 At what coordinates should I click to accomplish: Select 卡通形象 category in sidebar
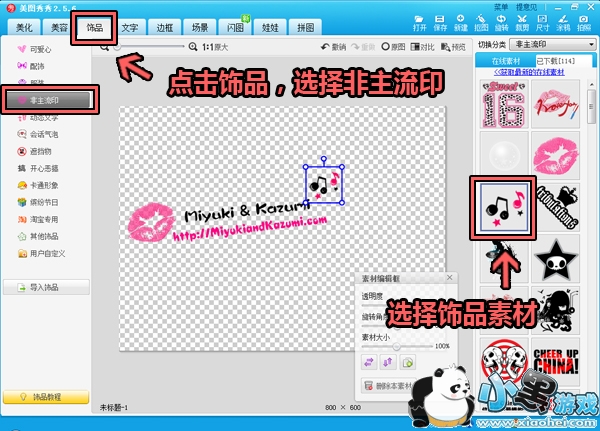(38, 185)
